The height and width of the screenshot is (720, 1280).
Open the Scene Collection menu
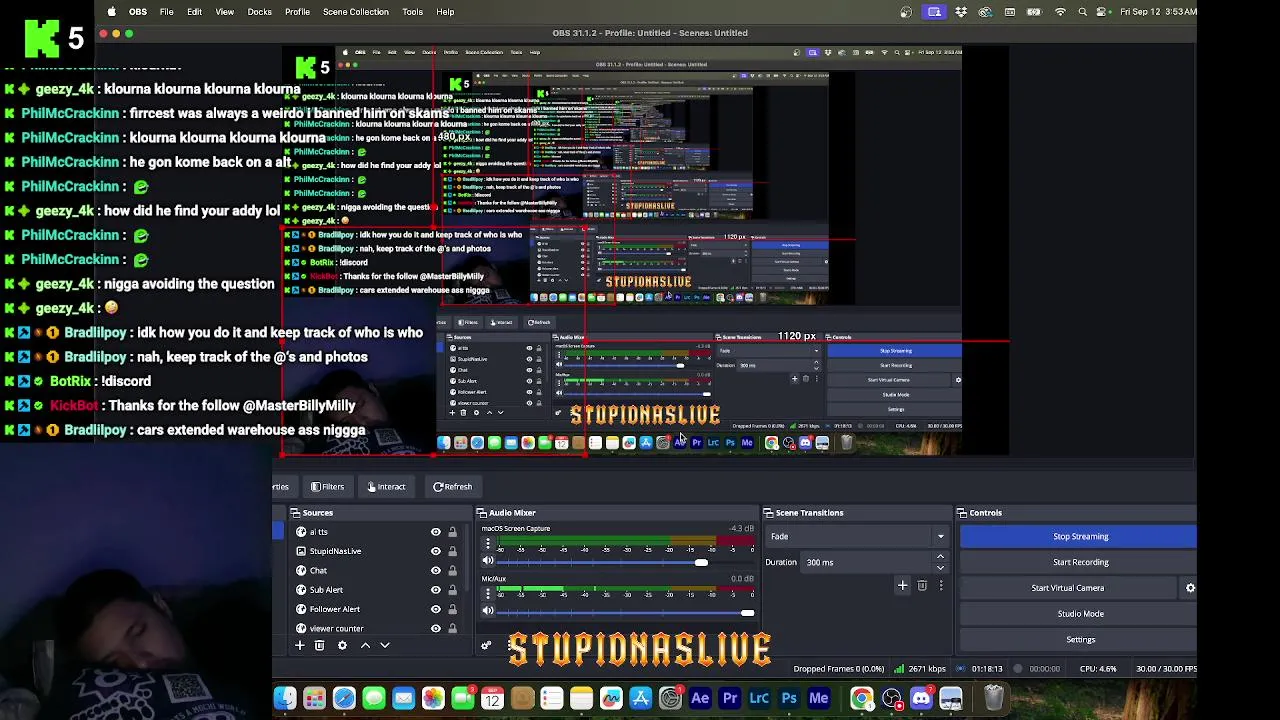pyautogui.click(x=356, y=12)
